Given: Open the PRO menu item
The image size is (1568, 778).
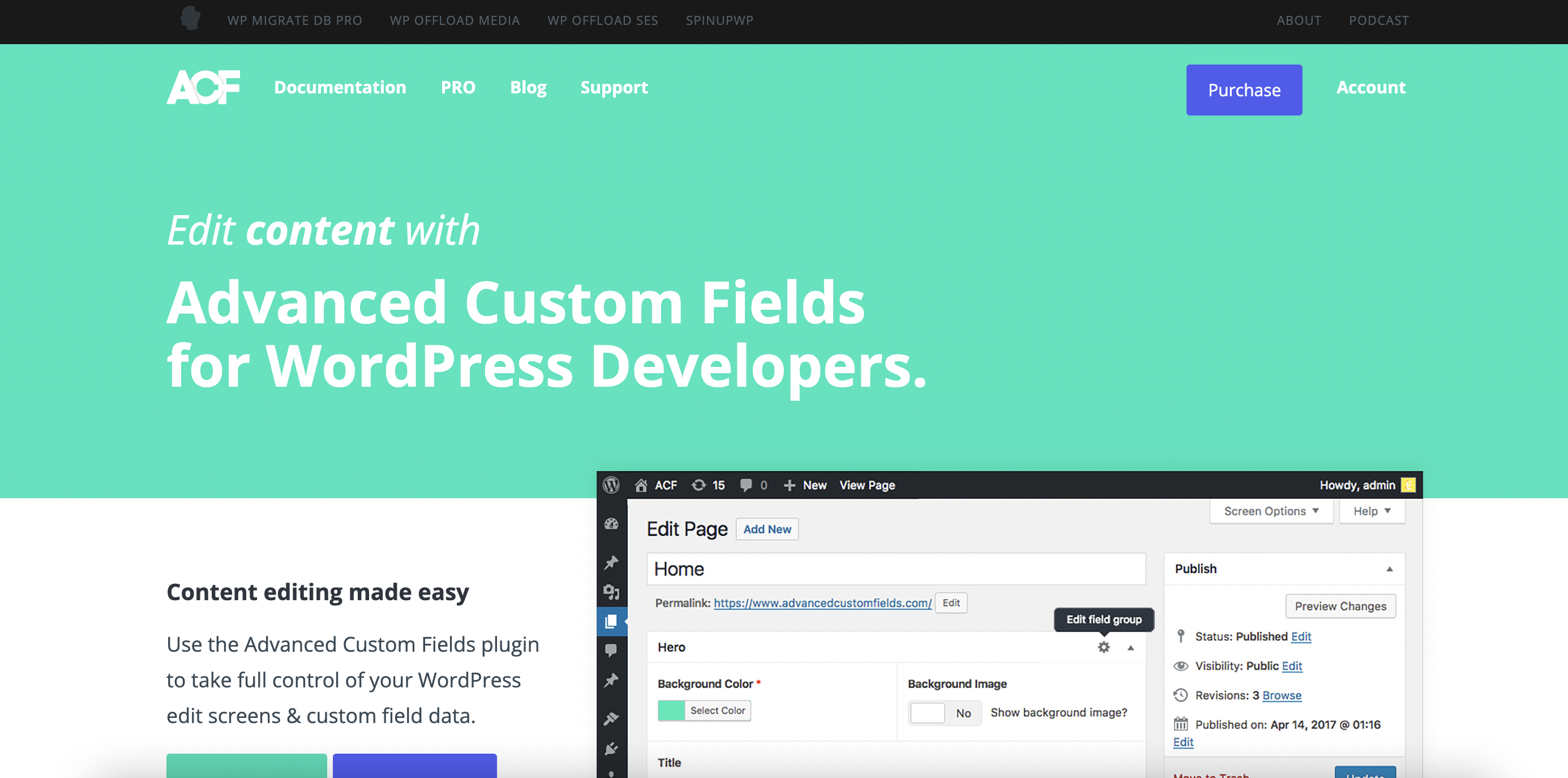Looking at the screenshot, I should tap(458, 87).
